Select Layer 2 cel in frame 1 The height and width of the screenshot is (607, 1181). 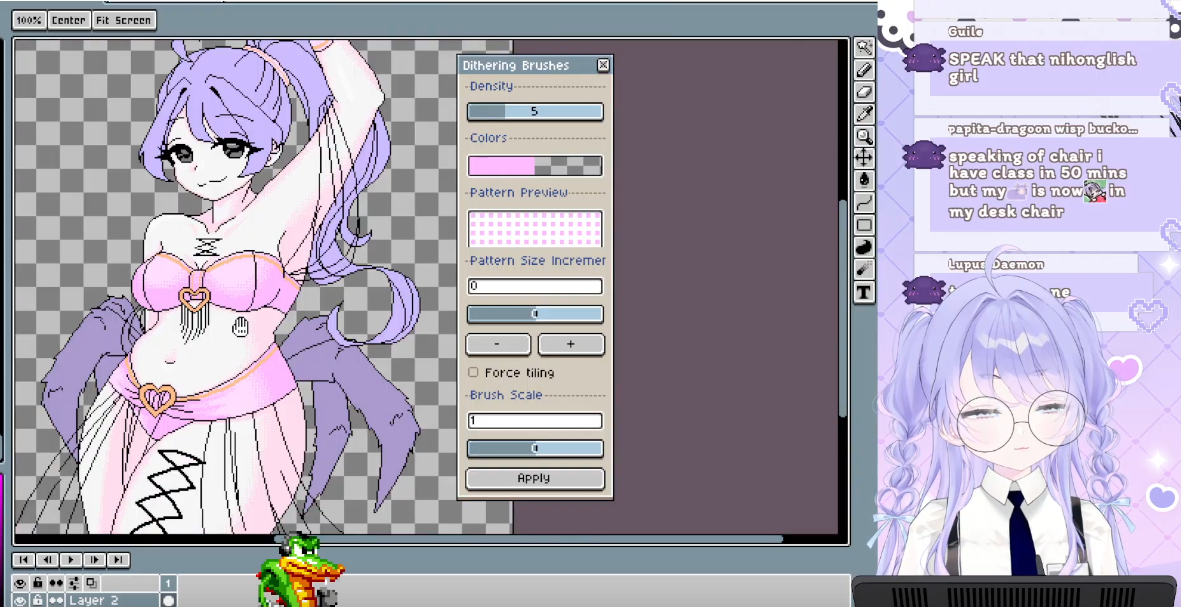(x=169, y=600)
